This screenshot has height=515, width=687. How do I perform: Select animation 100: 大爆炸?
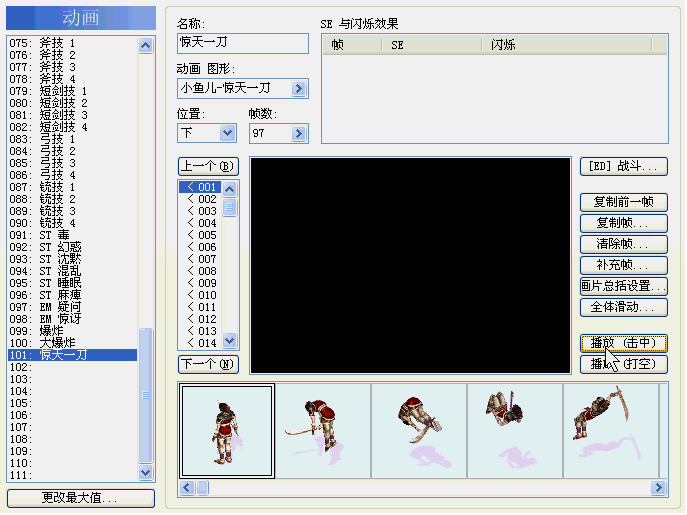[72, 343]
